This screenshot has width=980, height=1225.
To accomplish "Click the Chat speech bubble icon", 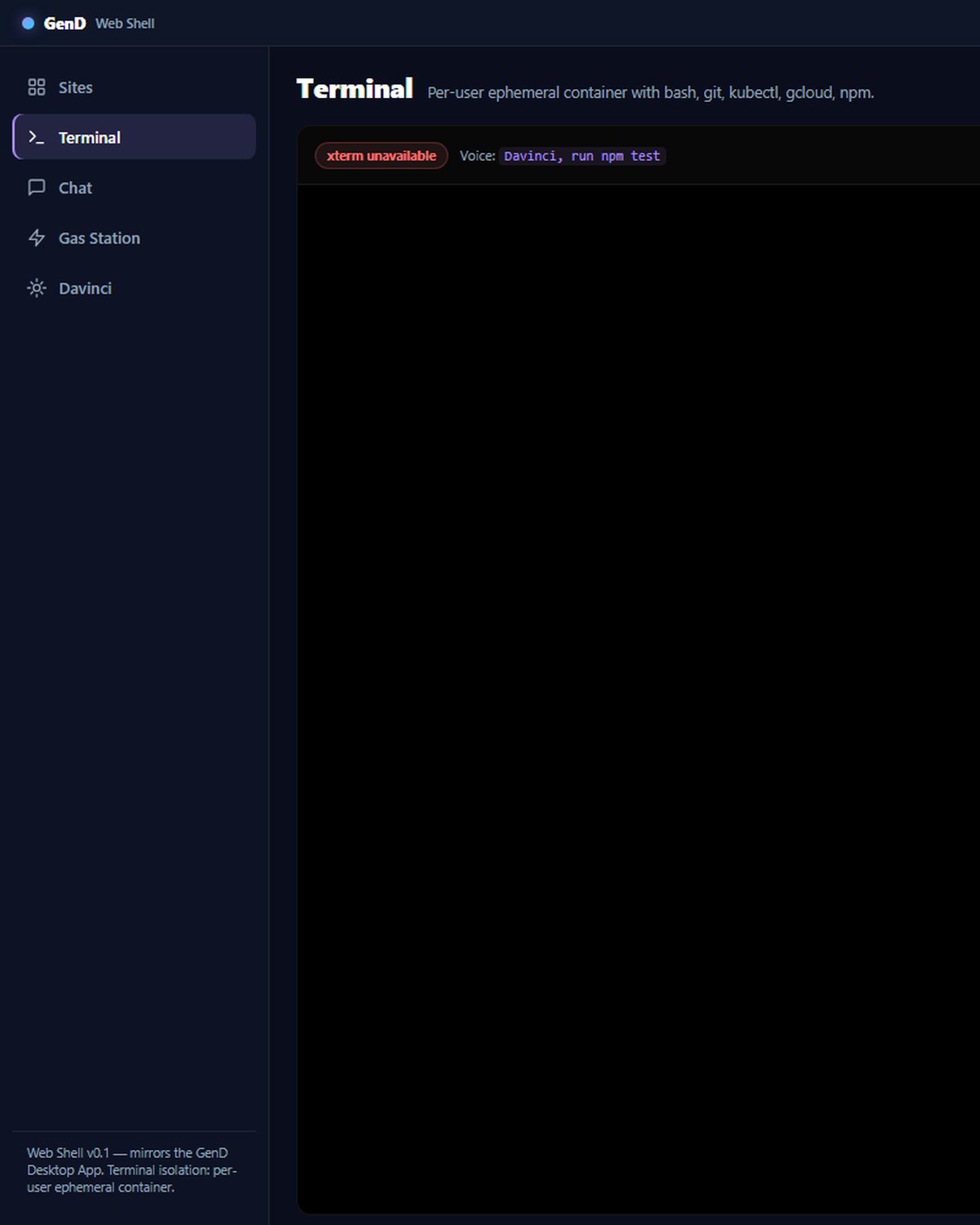I will [37, 188].
